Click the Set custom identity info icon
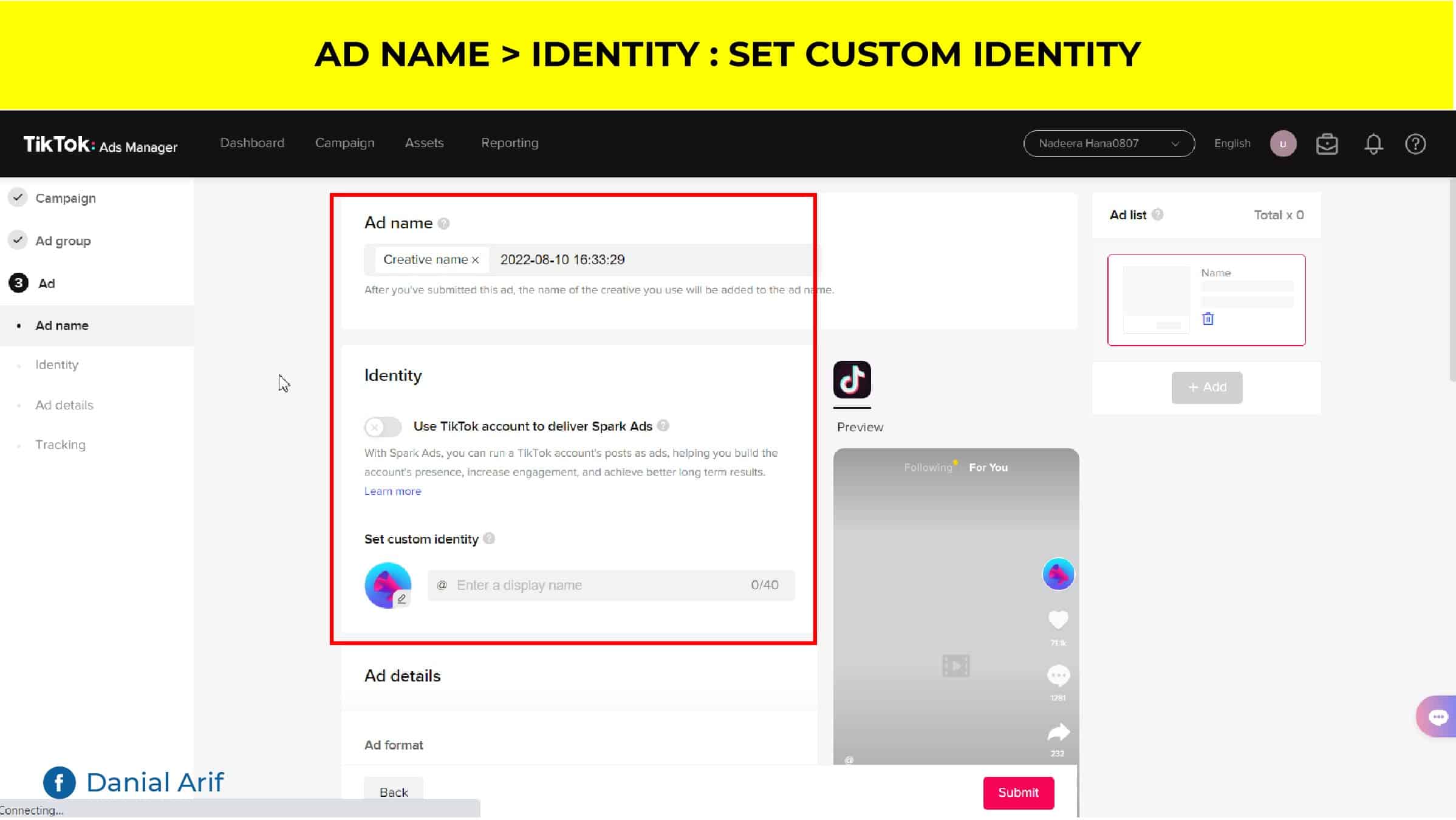Screen dimensions: 1456x820 click(x=489, y=539)
